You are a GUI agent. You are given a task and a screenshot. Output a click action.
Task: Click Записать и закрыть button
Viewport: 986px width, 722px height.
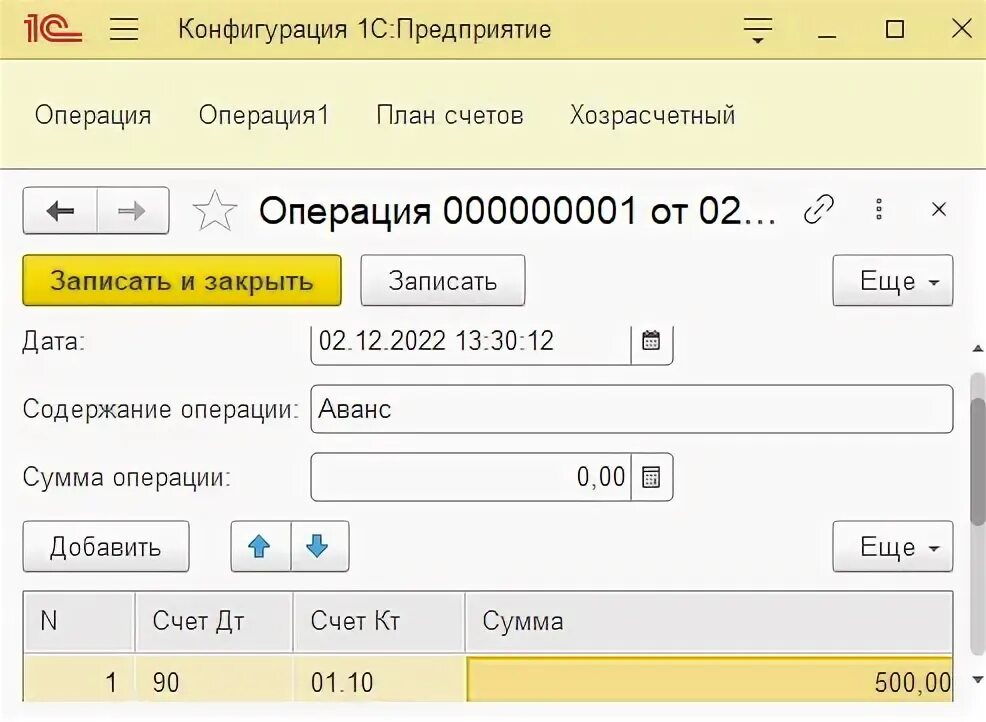[182, 280]
